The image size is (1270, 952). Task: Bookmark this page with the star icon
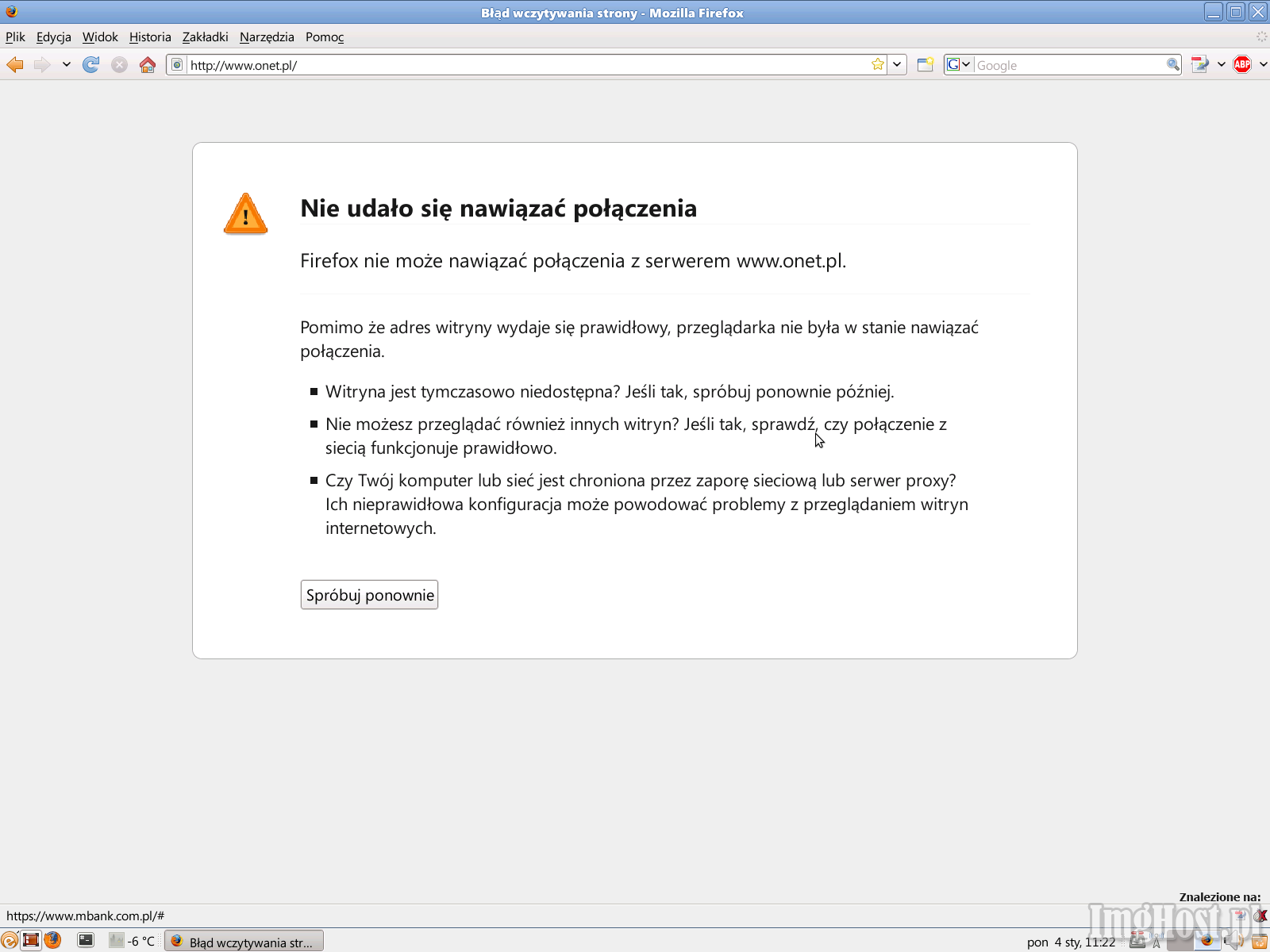[878, 65]
